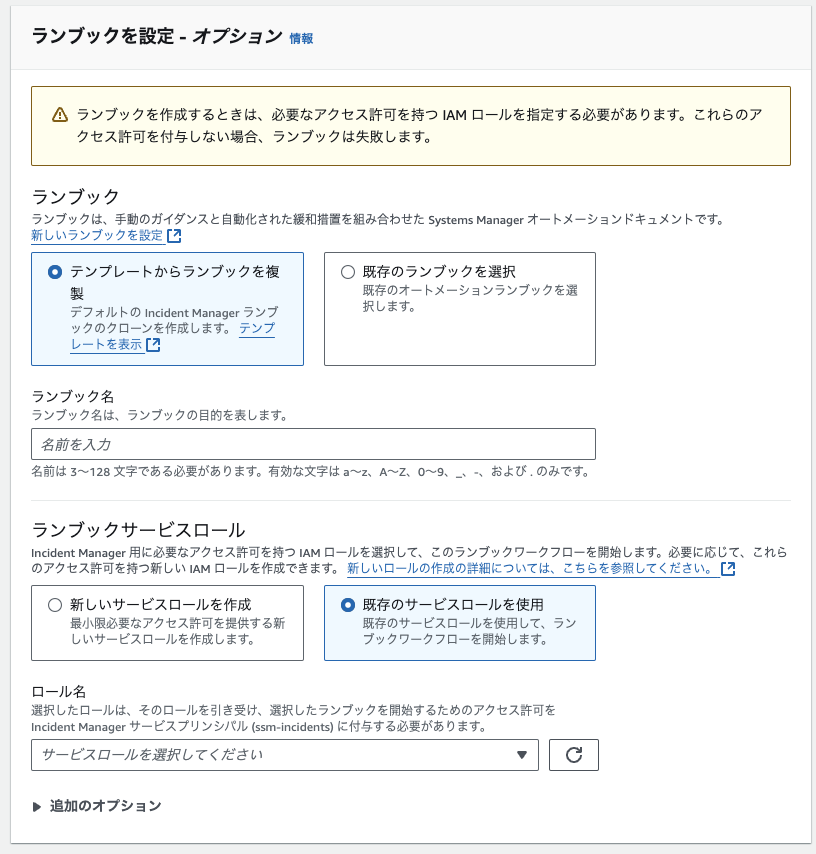Click the 新しいサービスロールを作成 option card
The height and width of the screenshot is (854, 816).
(167, 623)
